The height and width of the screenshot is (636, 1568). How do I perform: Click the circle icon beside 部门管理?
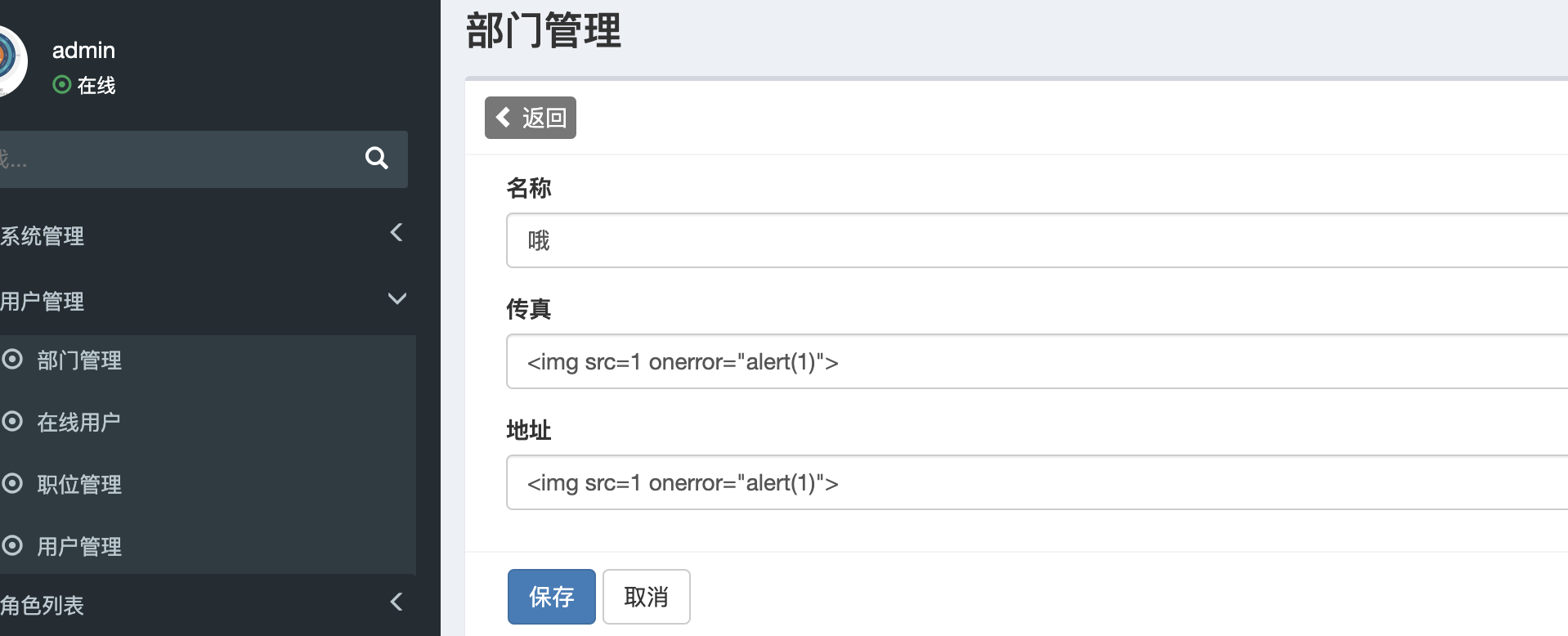click(12, 359)
